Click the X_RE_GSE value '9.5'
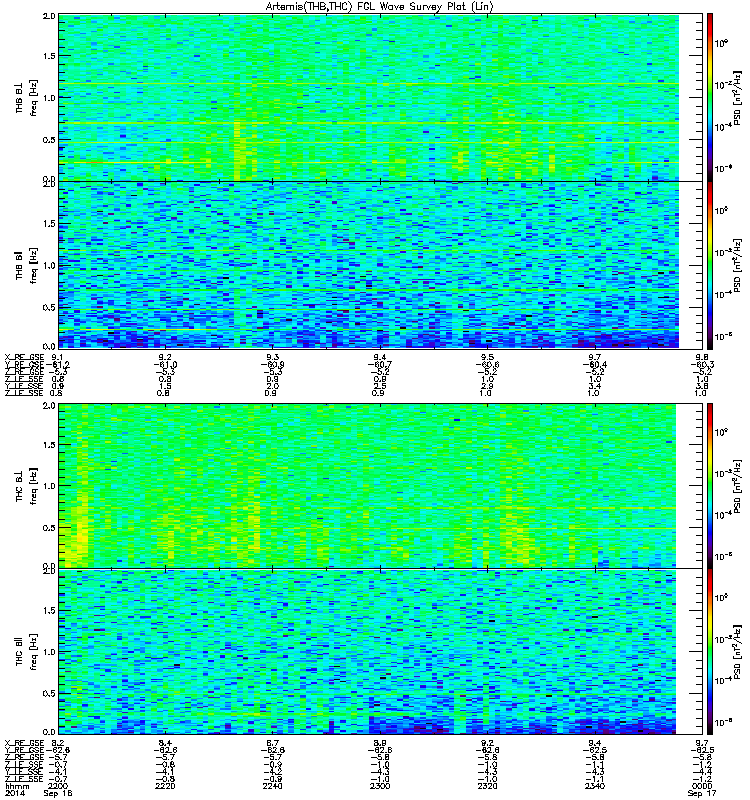This screenshot has height=800, width=750. click(x=487, y=357)
